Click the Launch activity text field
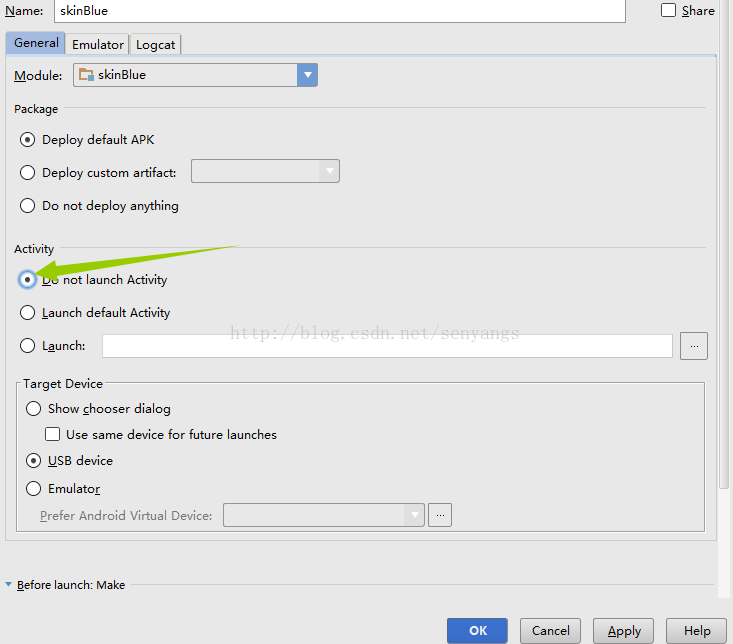The image size is (733, 644). 387,346
